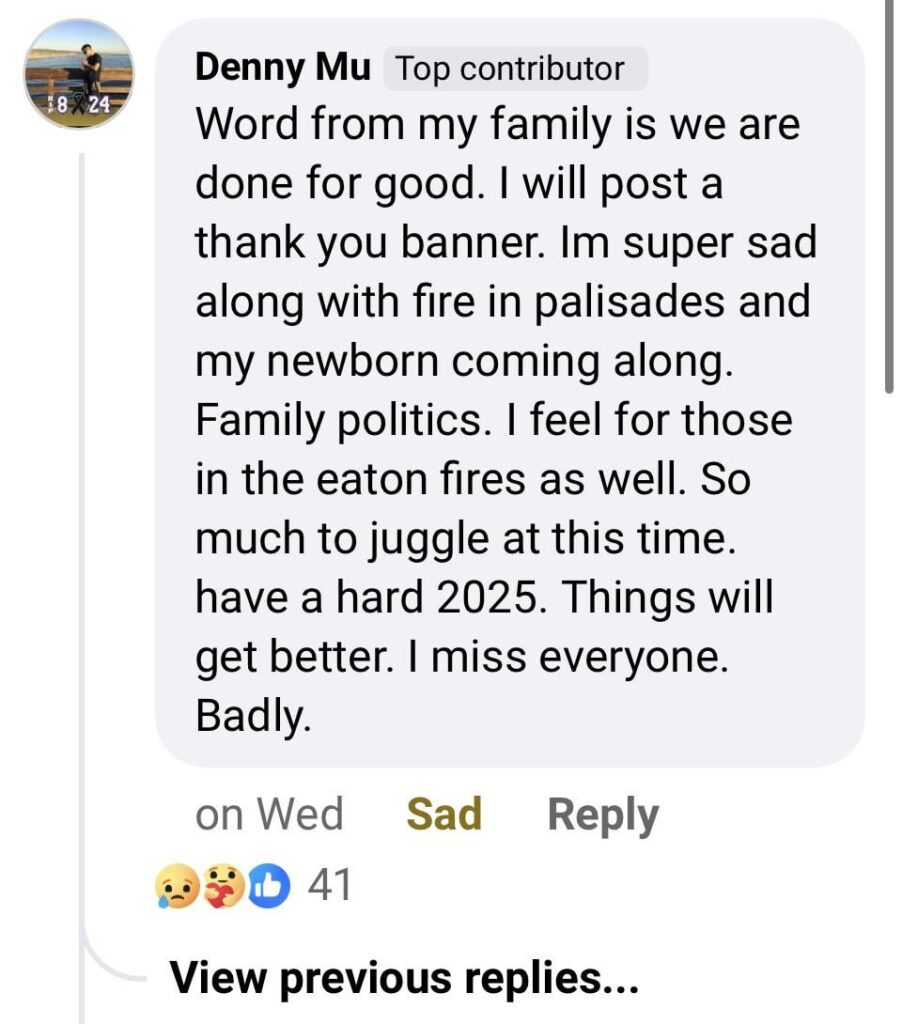Tap the gold Sad reaction indicator
Viewport: 902px width, 1024px height.
point(443,814)
